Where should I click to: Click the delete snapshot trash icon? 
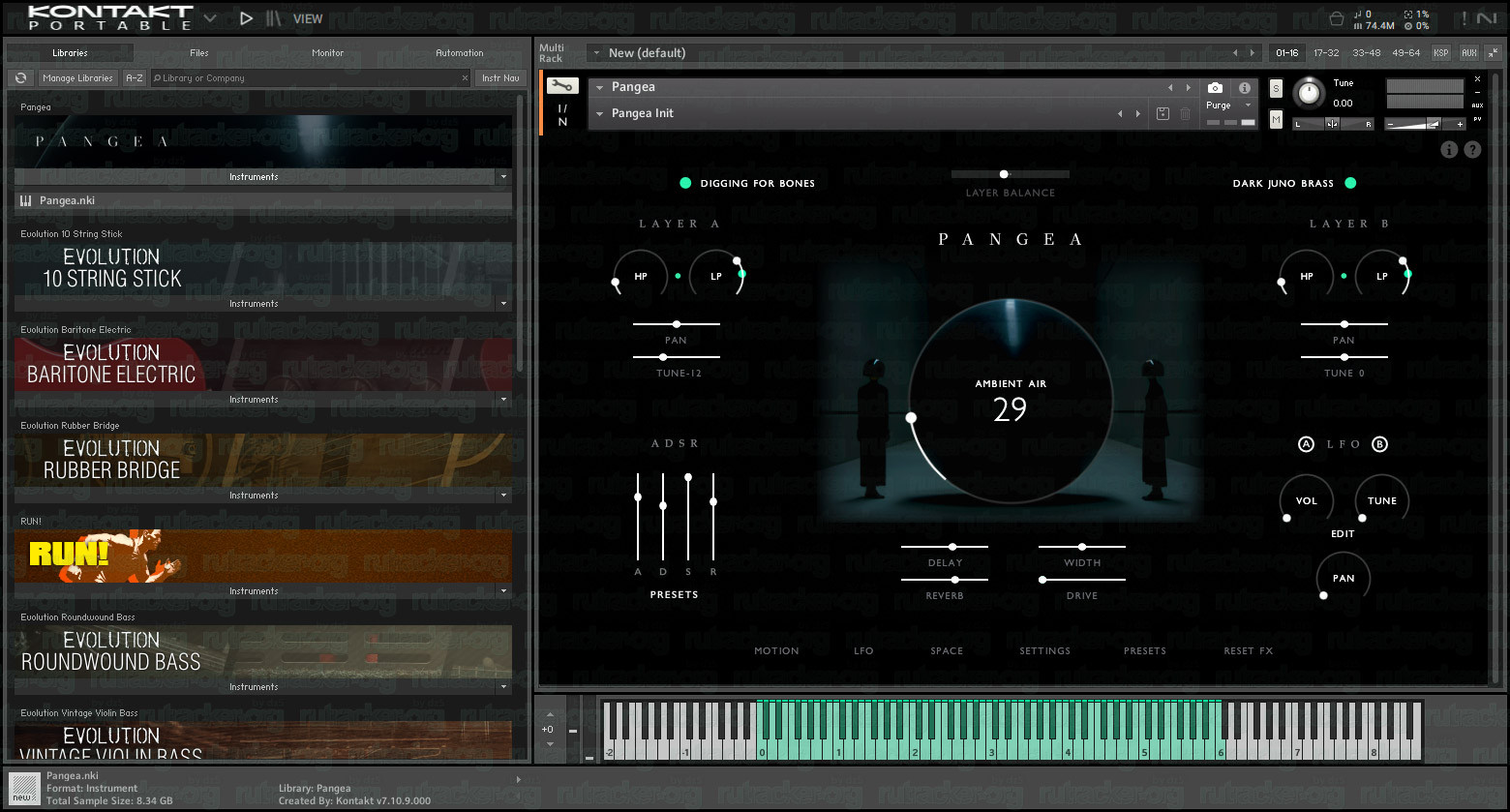point(1185,113)
